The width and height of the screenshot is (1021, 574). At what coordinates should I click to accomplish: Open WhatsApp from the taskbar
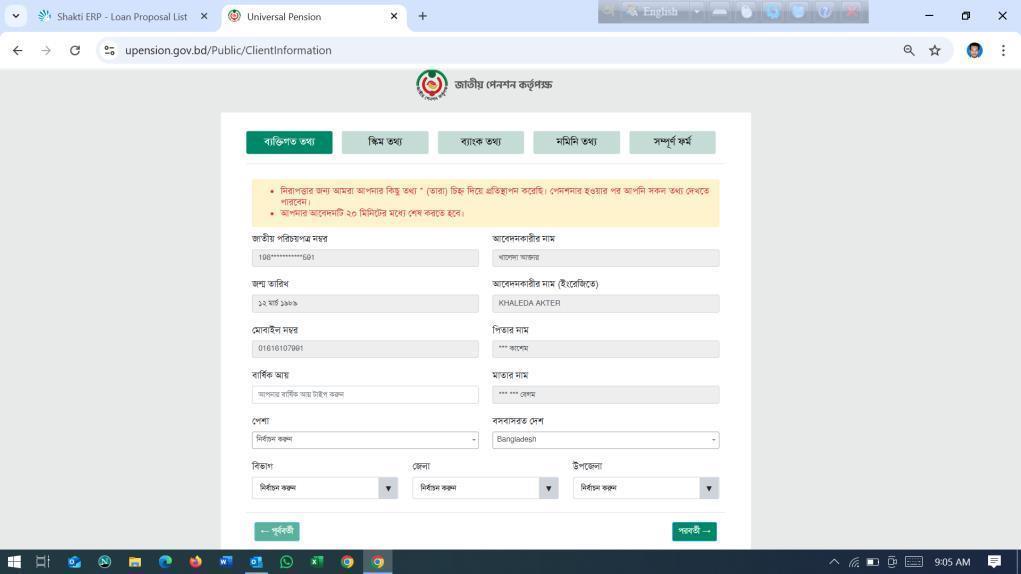pyautogui.click(x=286, y=562)
